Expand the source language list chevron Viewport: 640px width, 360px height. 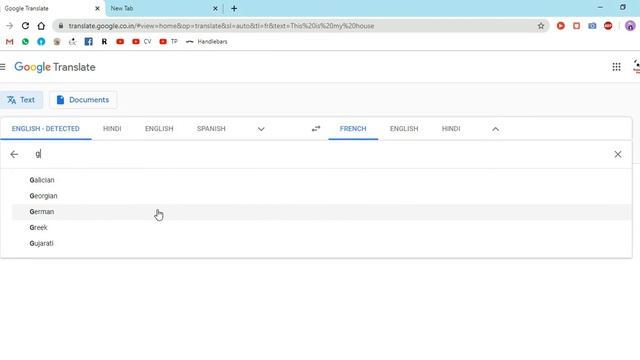pyautogui.click(x=261, y=129)
